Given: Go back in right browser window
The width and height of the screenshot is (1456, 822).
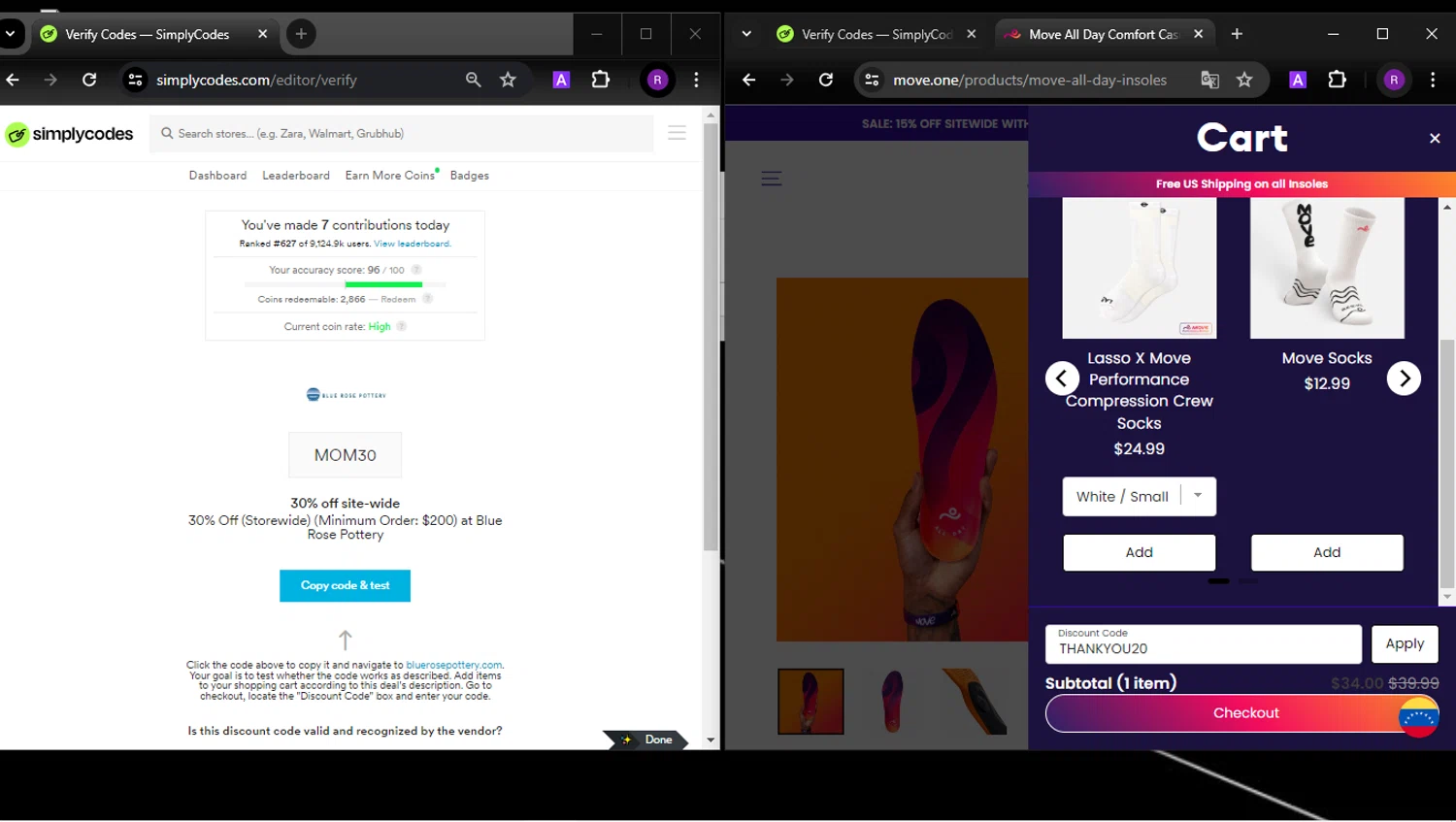Looking at the screenshot, I should click(x=748, y=80).
